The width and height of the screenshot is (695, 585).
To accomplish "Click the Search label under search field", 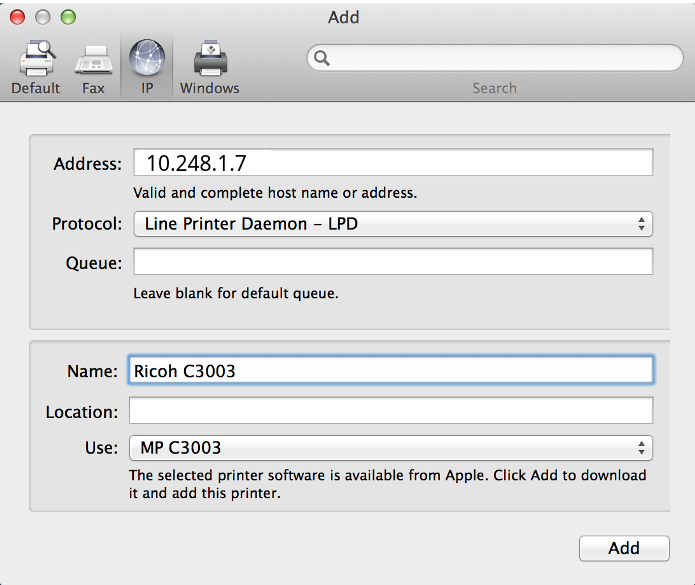I will click(x=495, y=88).
